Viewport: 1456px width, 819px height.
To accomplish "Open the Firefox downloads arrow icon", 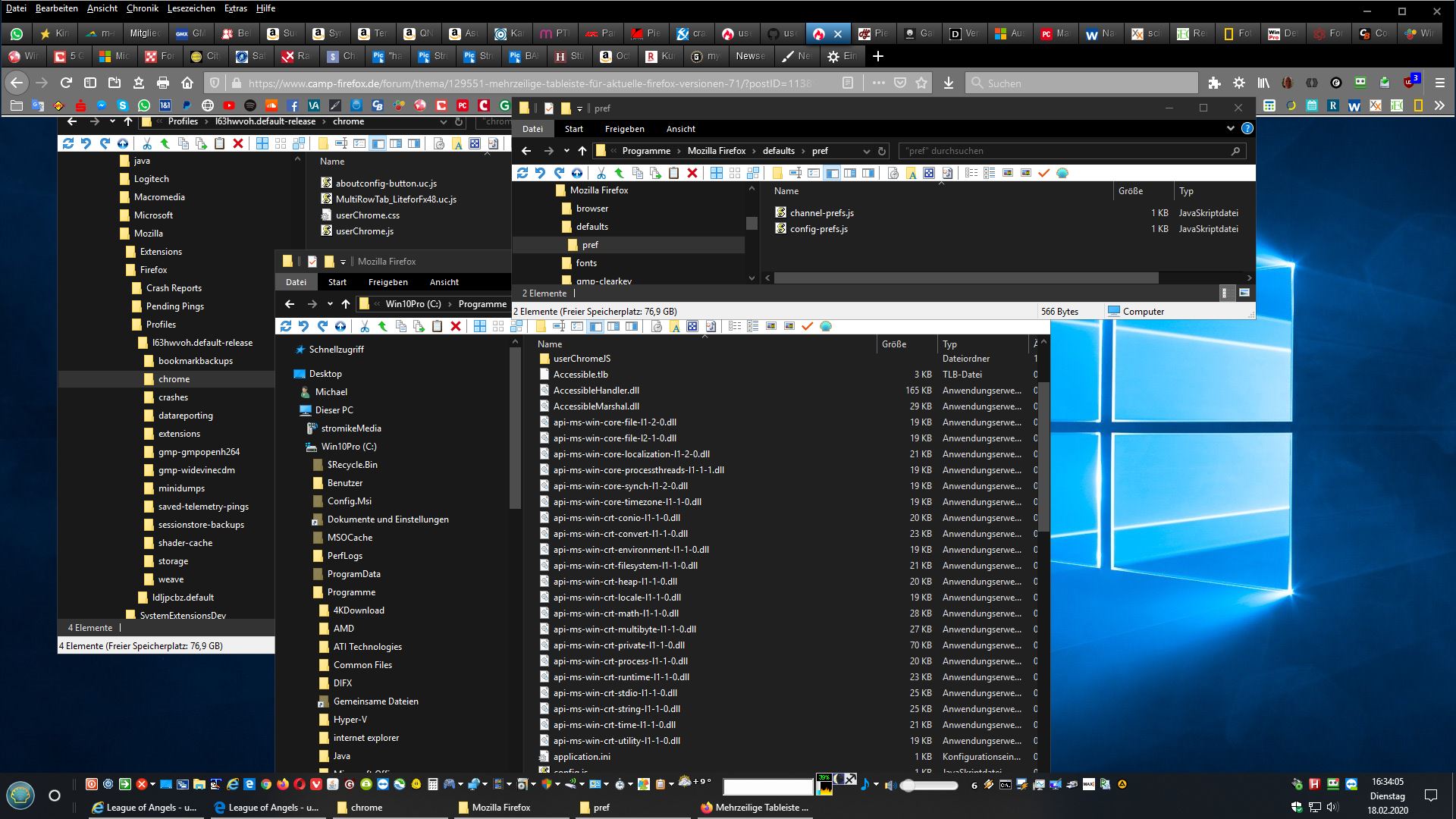I will 948,83.
